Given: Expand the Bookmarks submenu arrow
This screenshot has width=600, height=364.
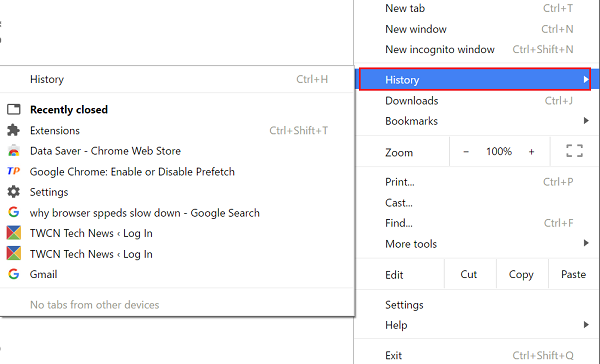Looking at the screenshot, I should [x=586, y=121].
